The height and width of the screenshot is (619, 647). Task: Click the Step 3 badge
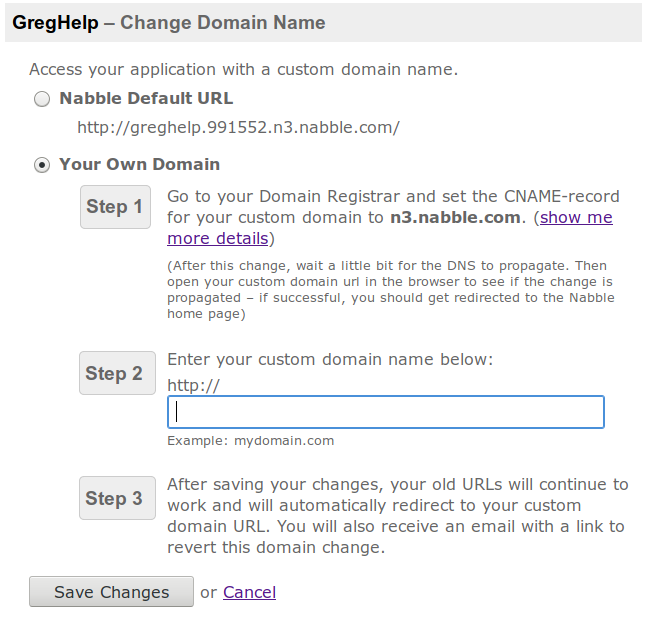[115, 498]
